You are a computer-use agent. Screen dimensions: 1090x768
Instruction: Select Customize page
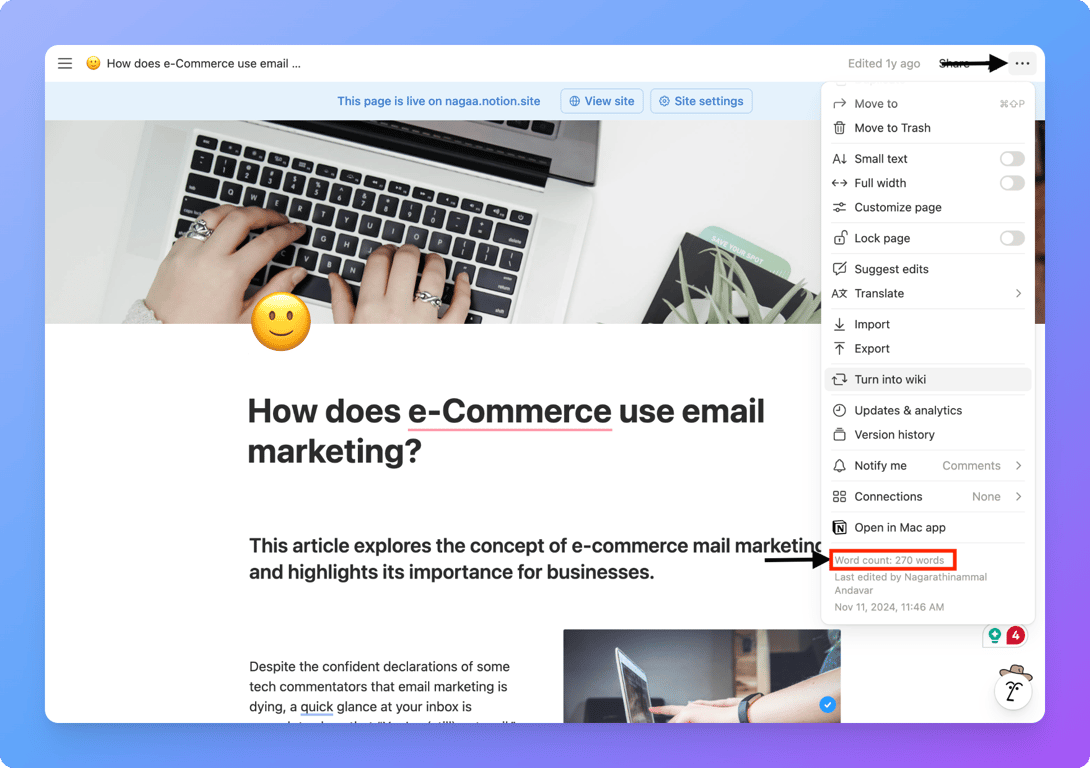point(928,207)
